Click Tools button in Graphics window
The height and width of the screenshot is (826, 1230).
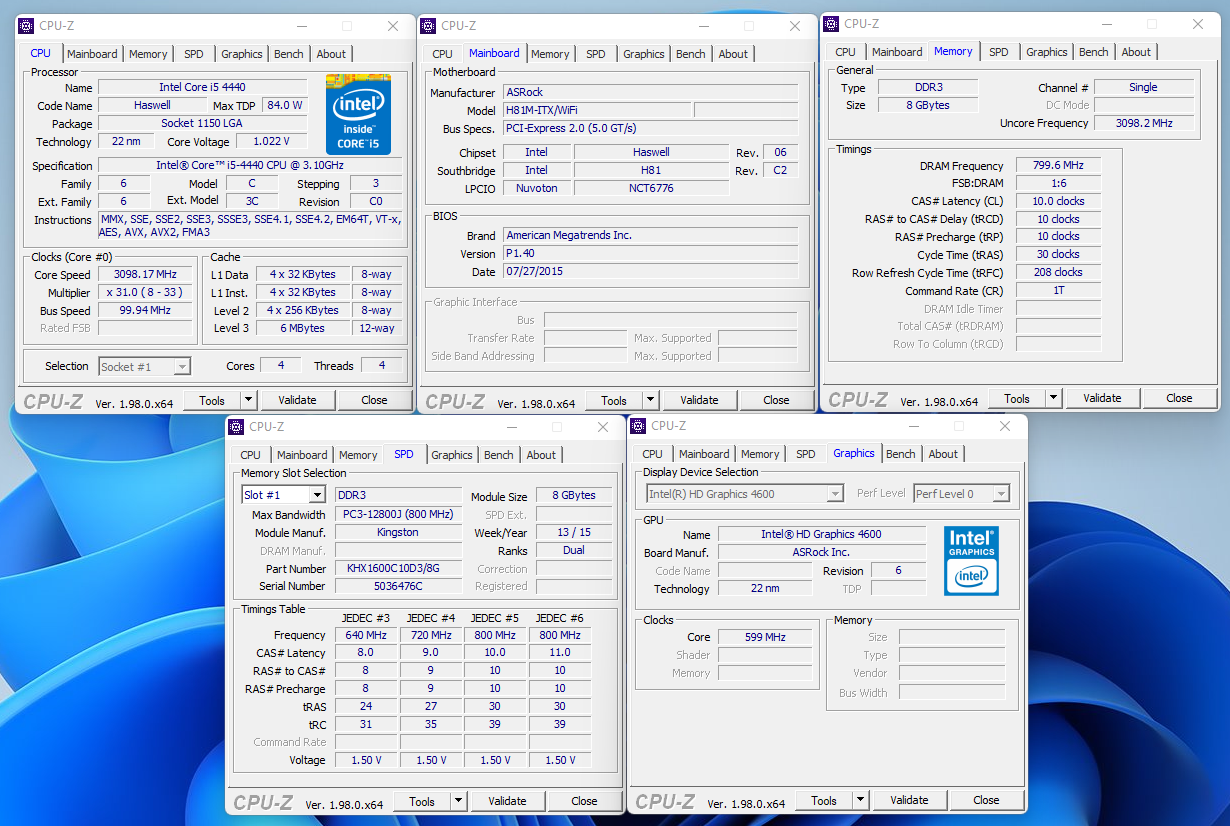(x=824, y=800)
